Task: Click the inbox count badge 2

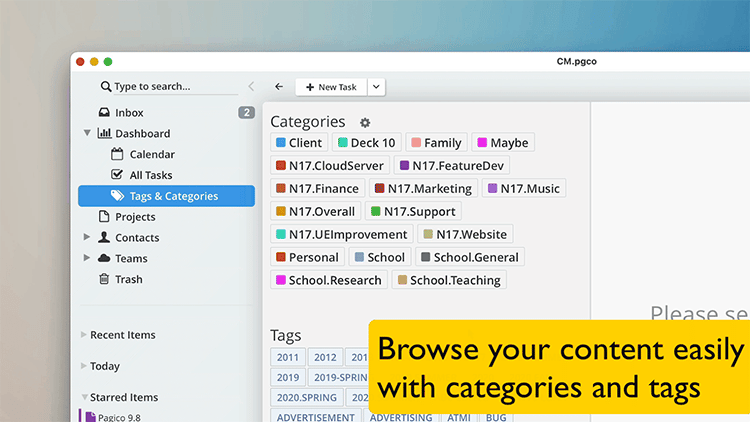Action: (x=246, y=112)
